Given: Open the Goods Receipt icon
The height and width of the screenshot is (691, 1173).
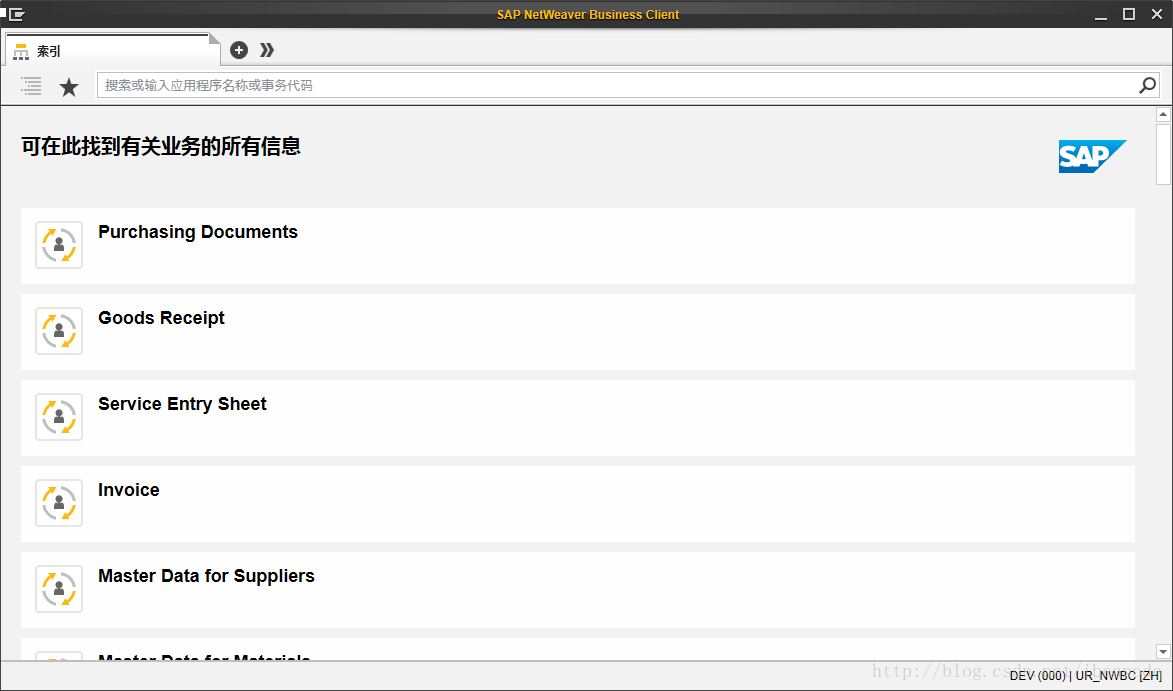Looking at the screenshot, I should tap(59, 331).
